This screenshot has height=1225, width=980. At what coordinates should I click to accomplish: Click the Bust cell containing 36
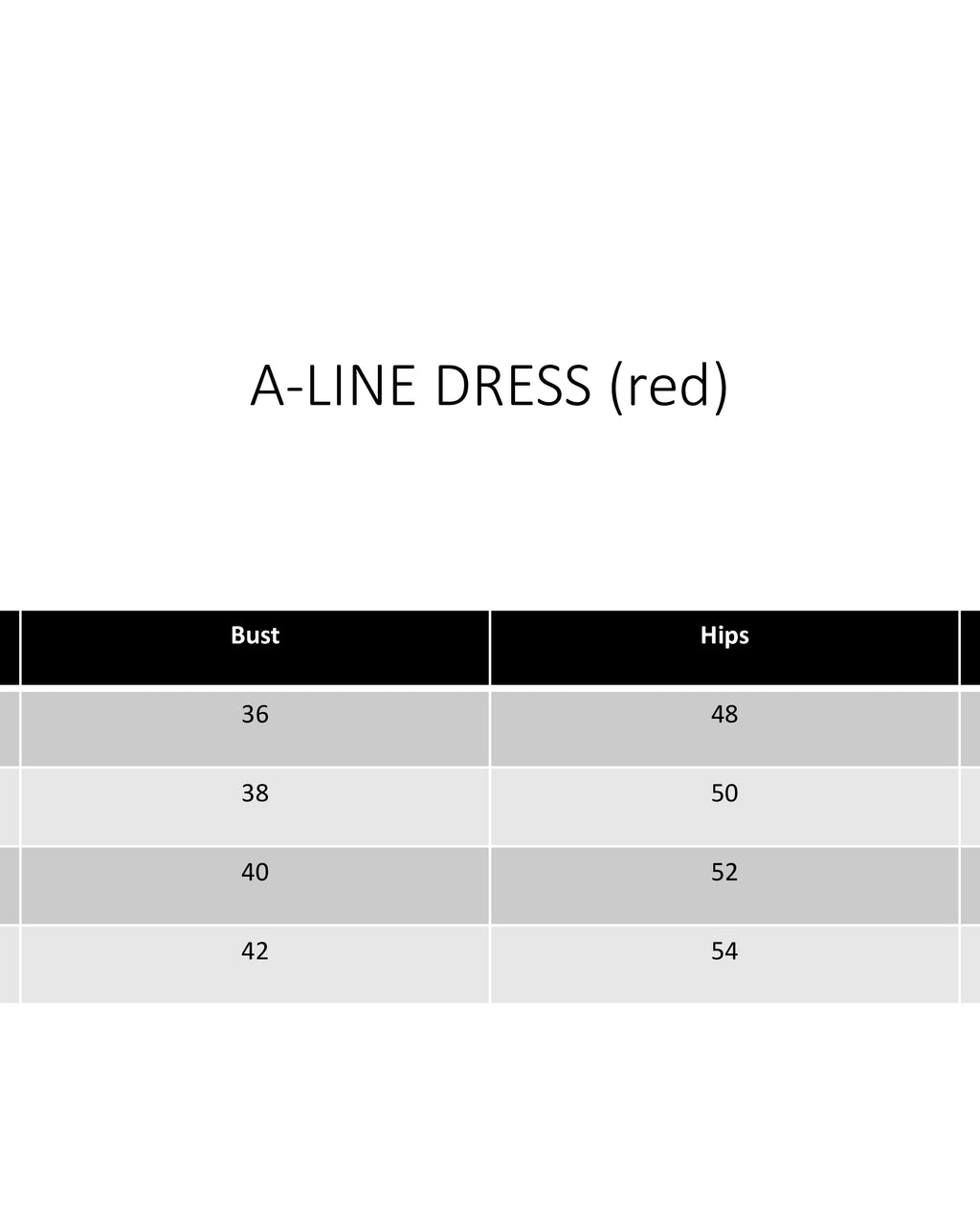[255, 727]
